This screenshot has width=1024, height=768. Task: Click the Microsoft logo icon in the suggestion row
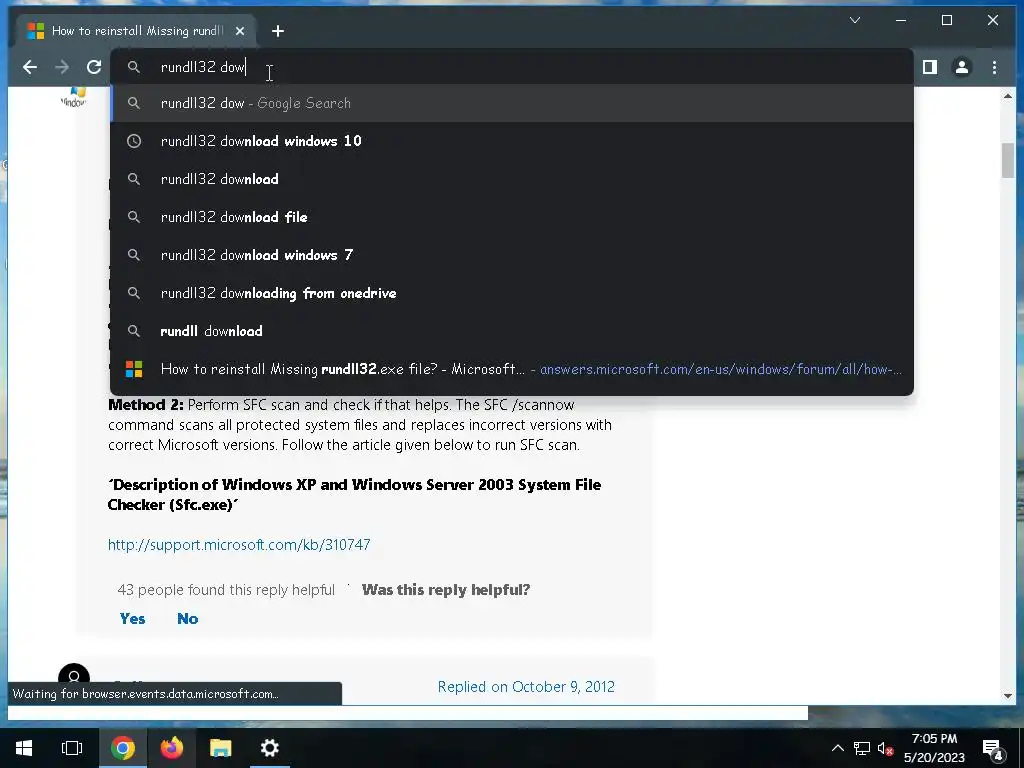134,369
